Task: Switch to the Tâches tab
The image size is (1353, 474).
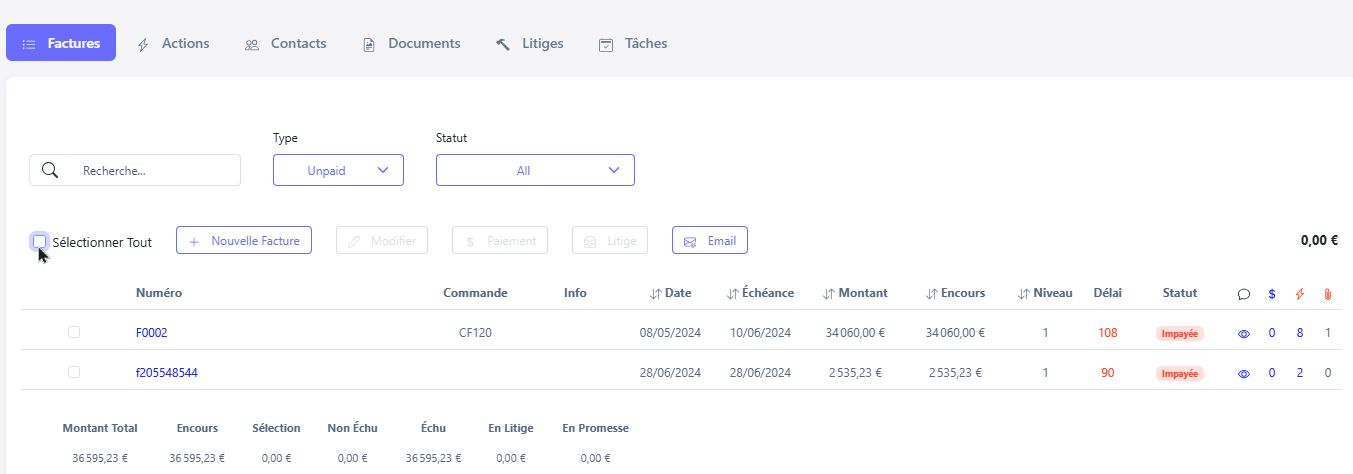Action: (633, 43)
